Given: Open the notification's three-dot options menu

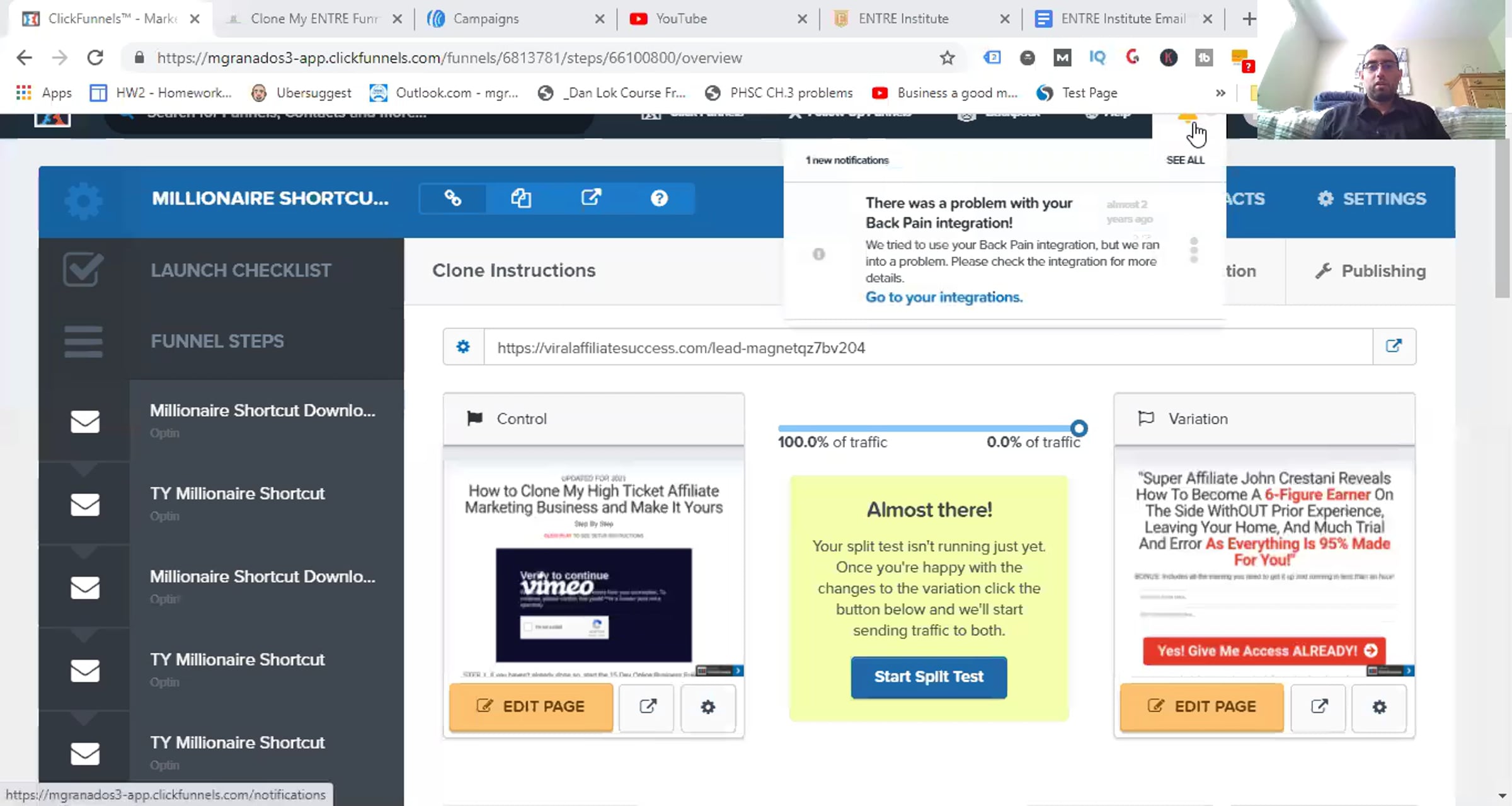Looking at the screenshot, I should pyautogui.click(x=1193, y=250).
